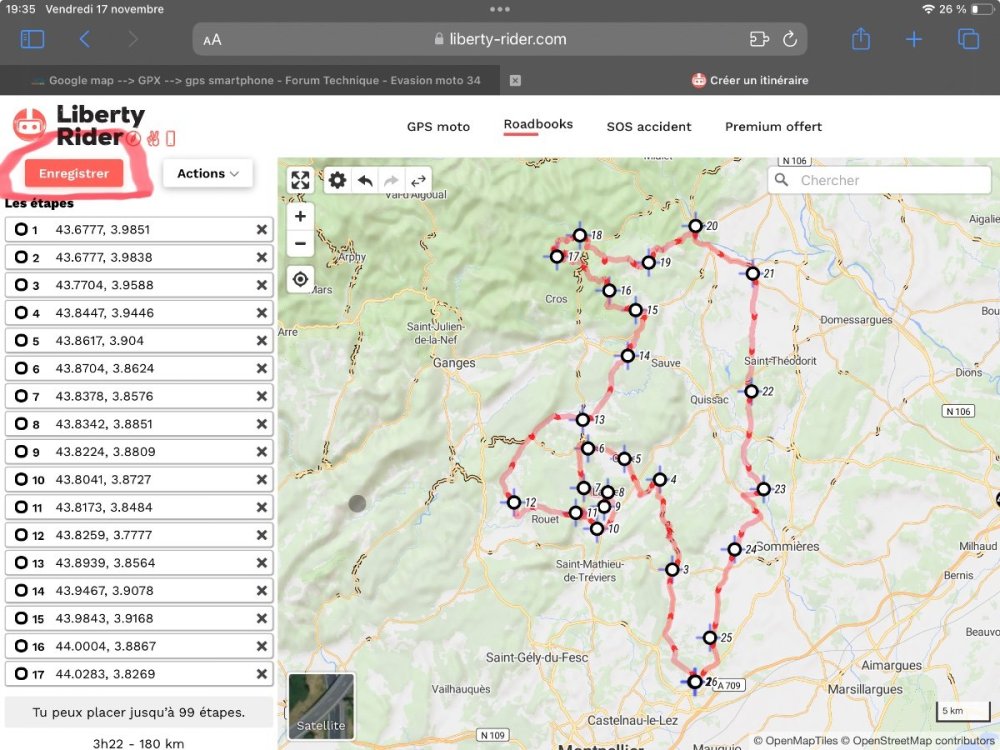
Task: Zoom out on the map
Action: pos(300,243)
